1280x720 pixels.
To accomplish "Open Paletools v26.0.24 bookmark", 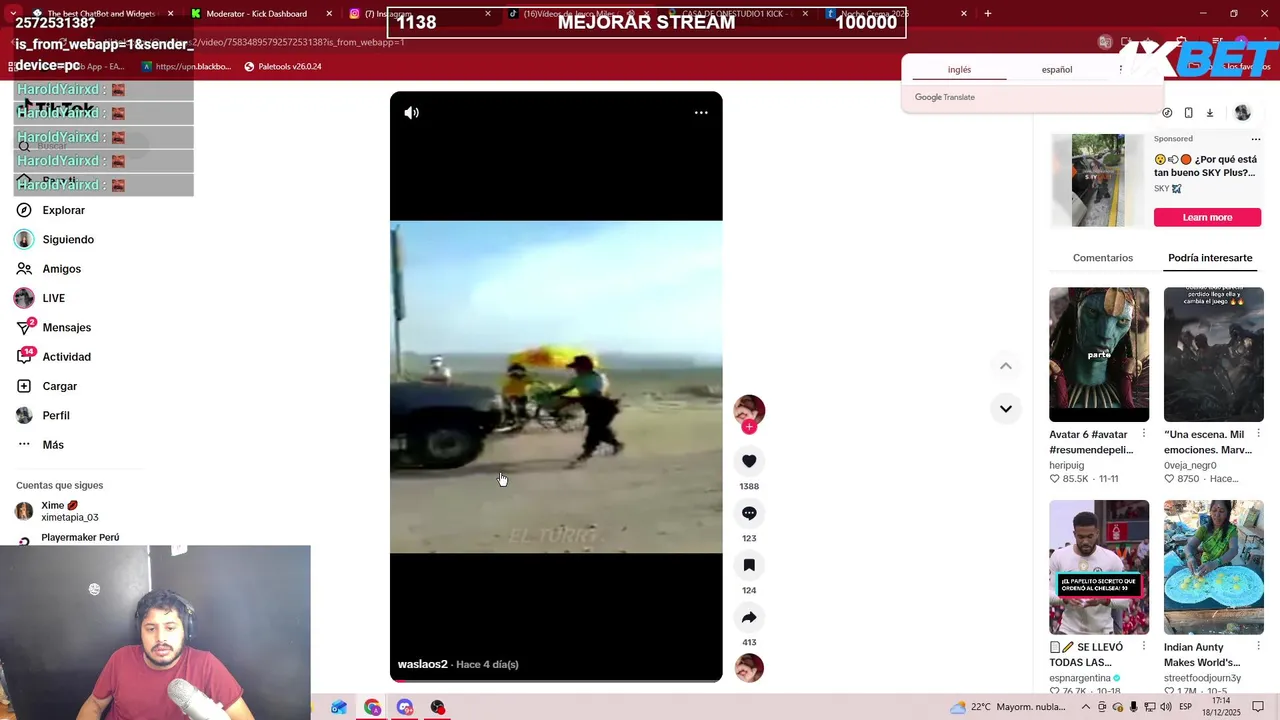I will tap(283, 66).
